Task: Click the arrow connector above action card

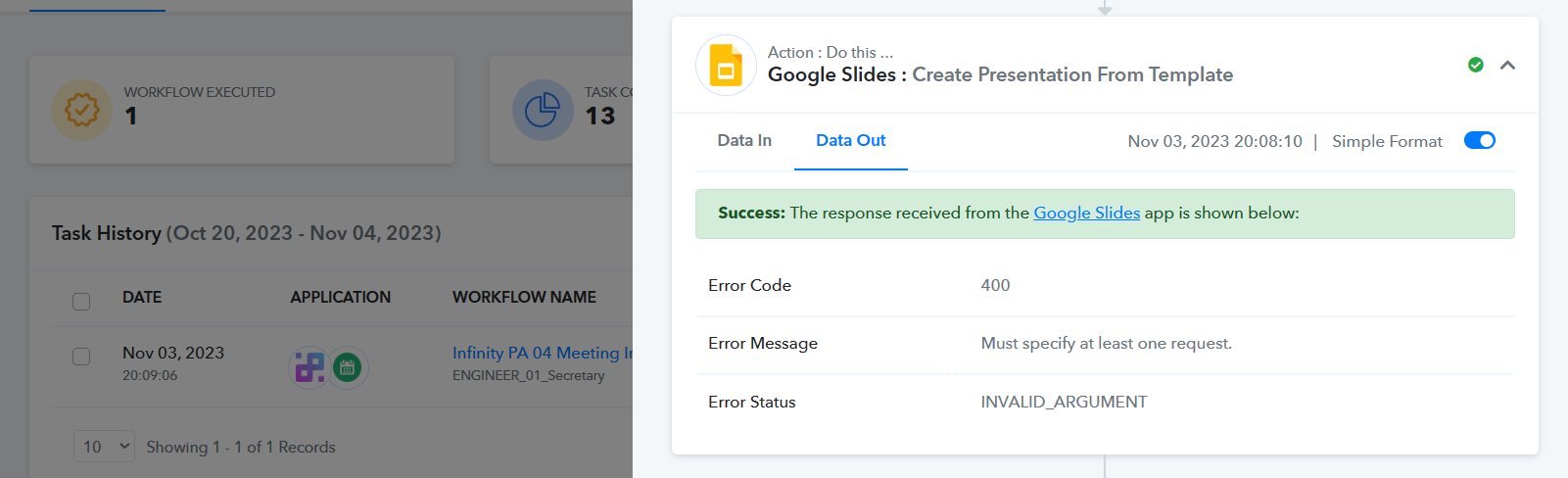Action: (x=1105, y=8)
